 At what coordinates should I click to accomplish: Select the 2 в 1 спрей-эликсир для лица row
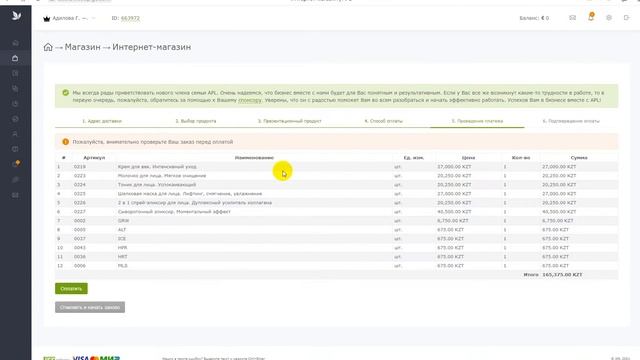[337, 202]
